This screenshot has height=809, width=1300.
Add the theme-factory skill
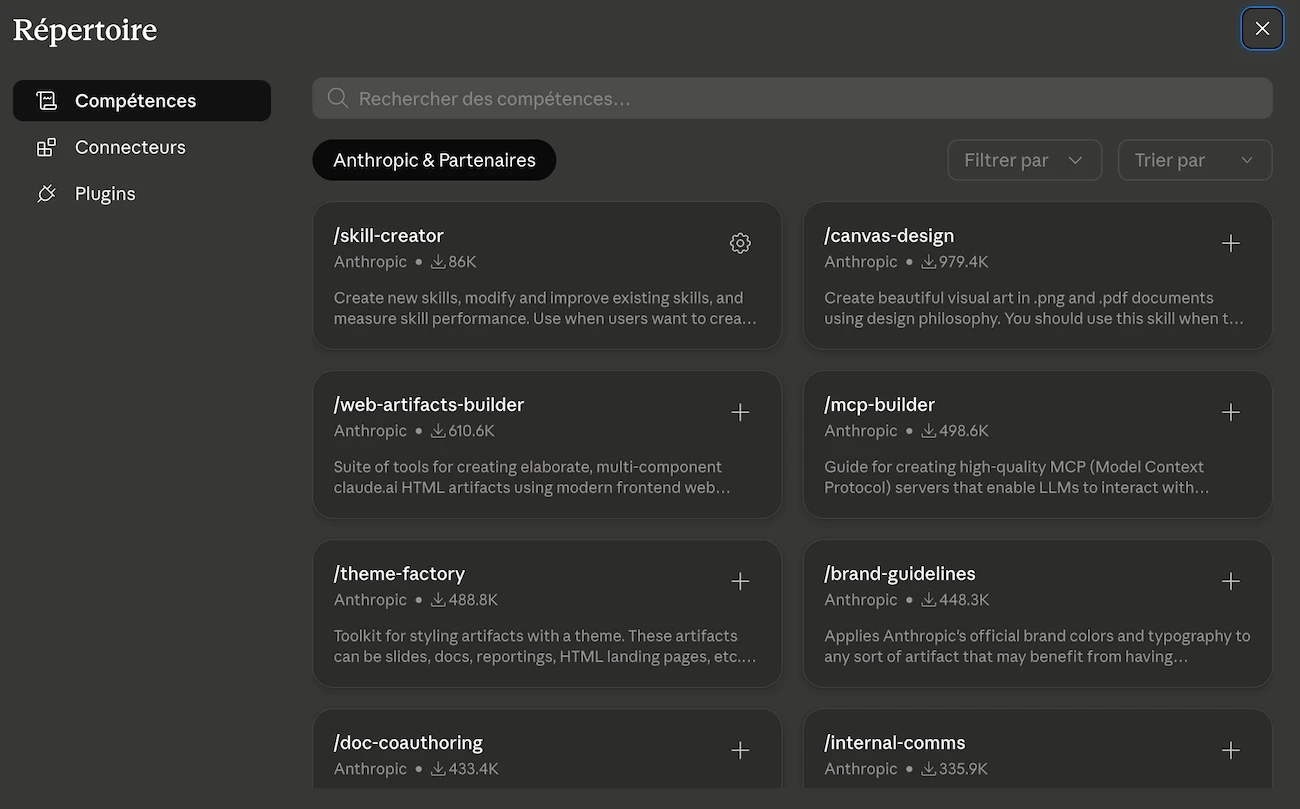tap(740, 581)
